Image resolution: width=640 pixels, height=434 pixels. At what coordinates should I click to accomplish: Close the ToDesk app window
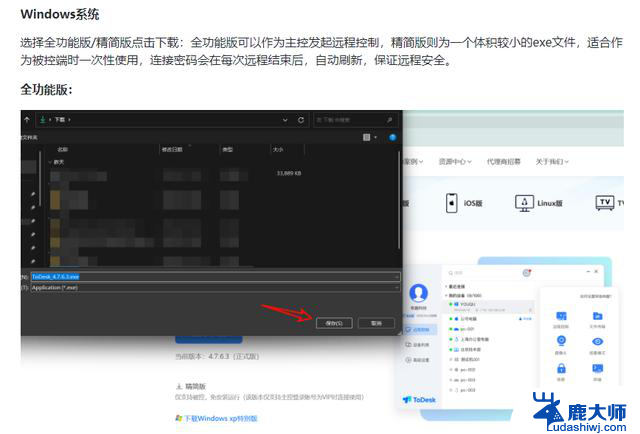[x=596, y=272]
